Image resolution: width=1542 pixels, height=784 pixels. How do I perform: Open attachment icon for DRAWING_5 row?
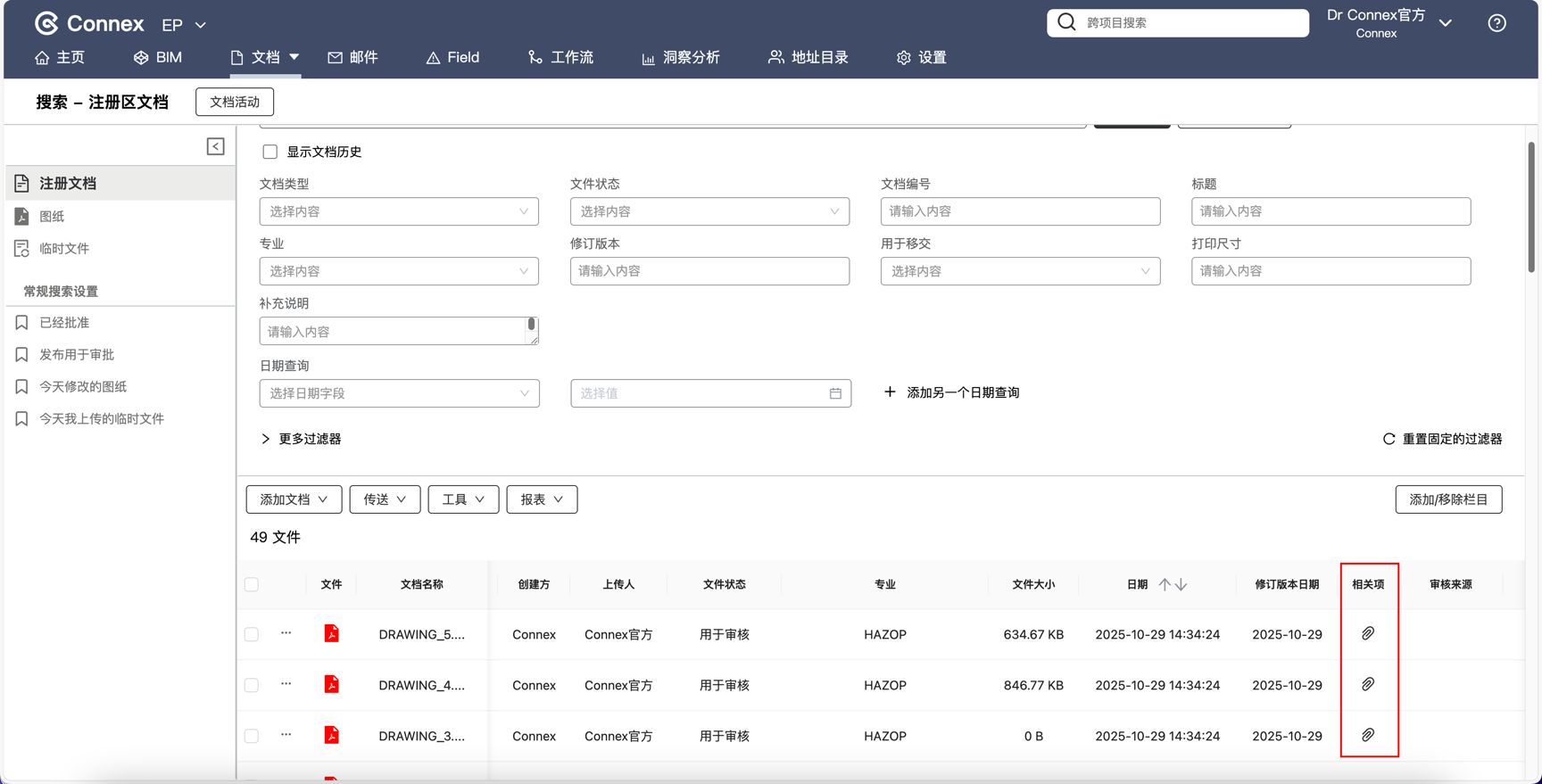coord(1367,633)
